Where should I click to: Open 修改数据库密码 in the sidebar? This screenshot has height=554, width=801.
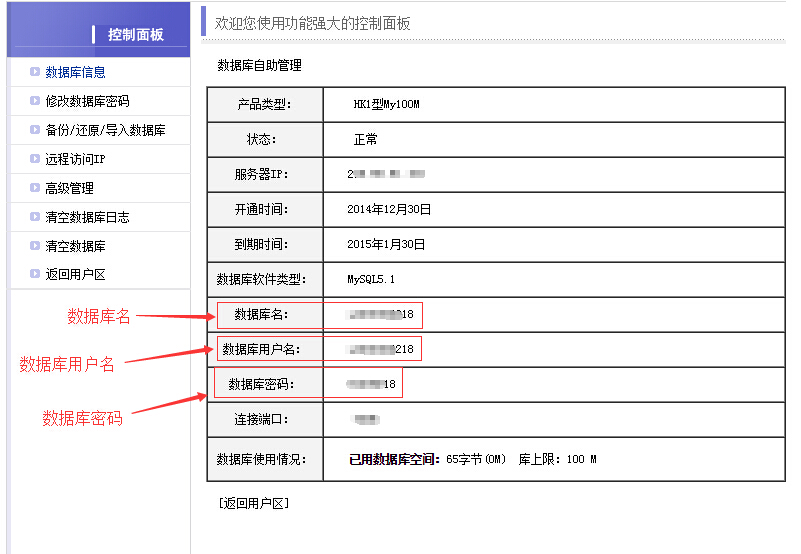[87, 101]
